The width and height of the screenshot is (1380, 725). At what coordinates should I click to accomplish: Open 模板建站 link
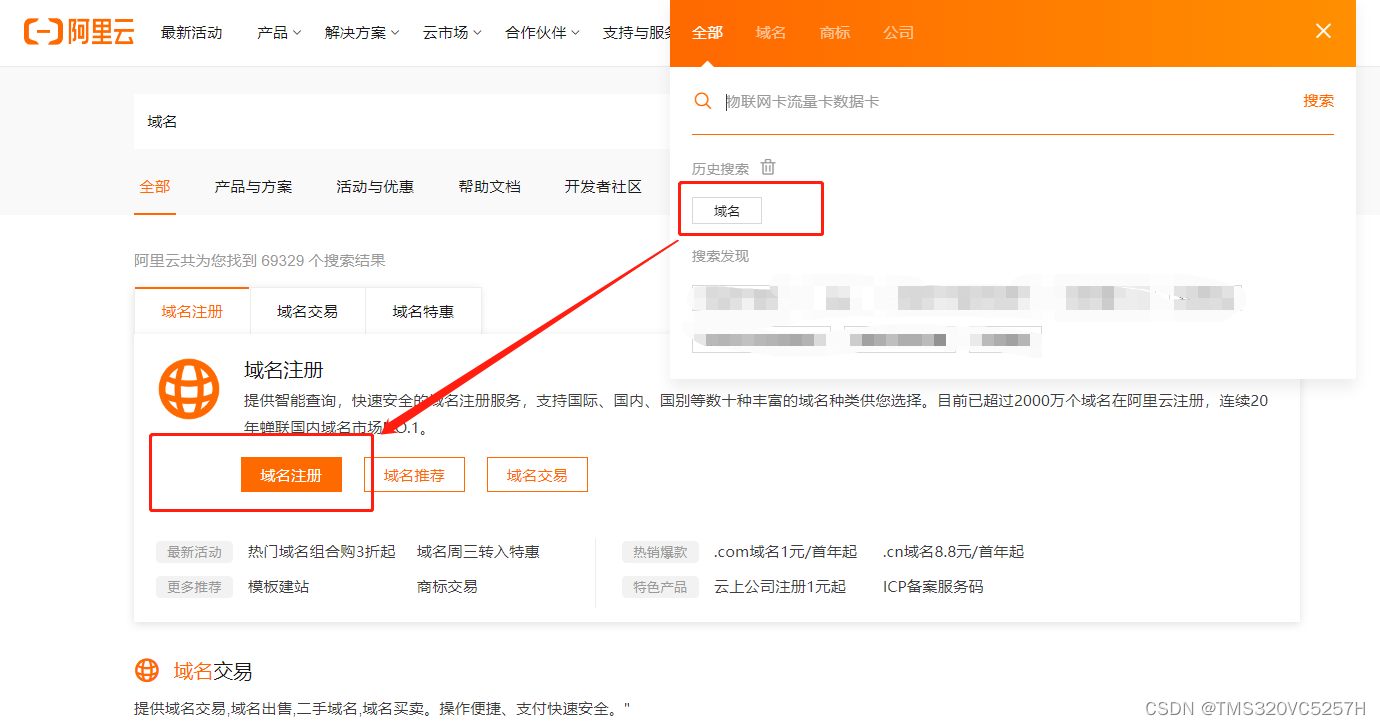(x=278, y=587)
